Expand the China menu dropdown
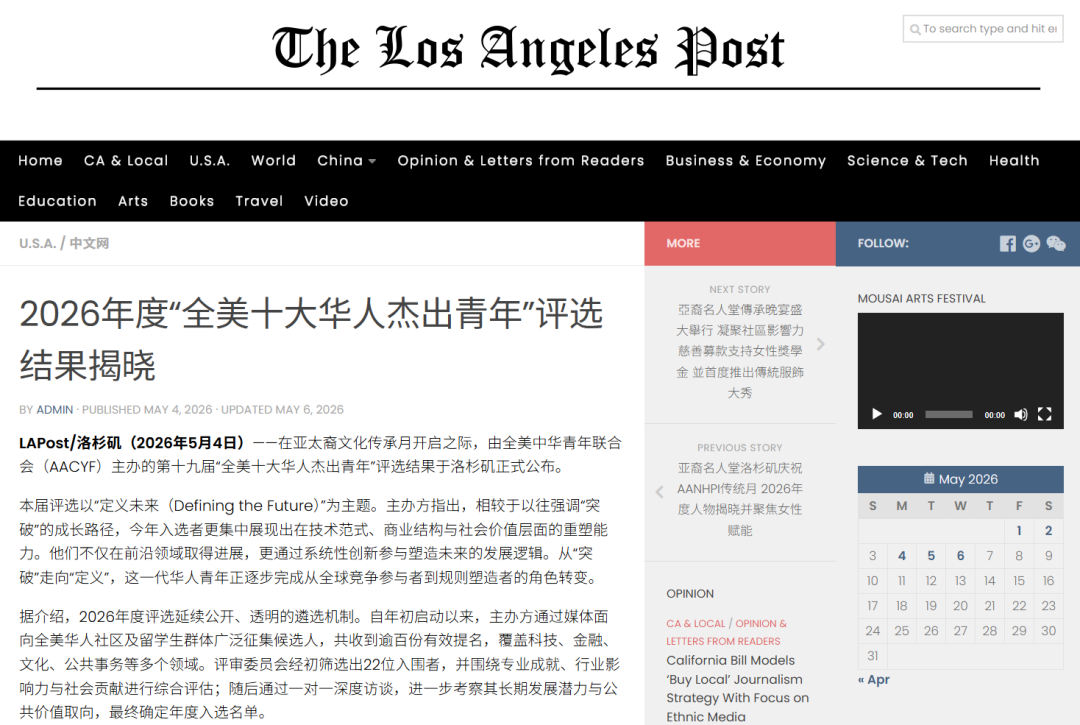The width and height of the screenshot is (1080, 725). click(372, 161)
